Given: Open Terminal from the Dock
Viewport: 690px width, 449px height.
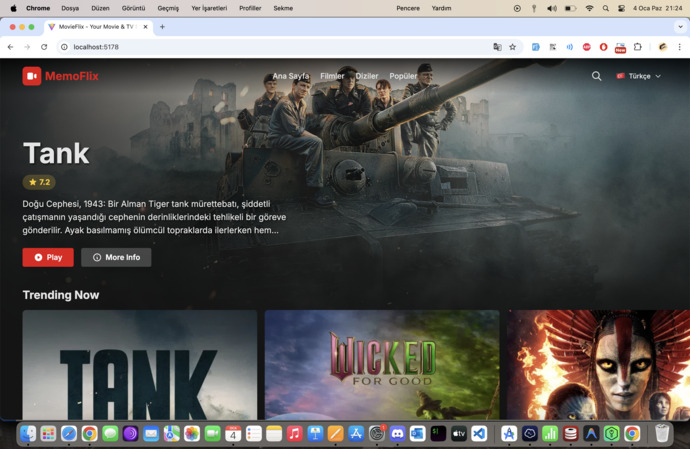Looking at the screenshot, I should click(438, 434).
